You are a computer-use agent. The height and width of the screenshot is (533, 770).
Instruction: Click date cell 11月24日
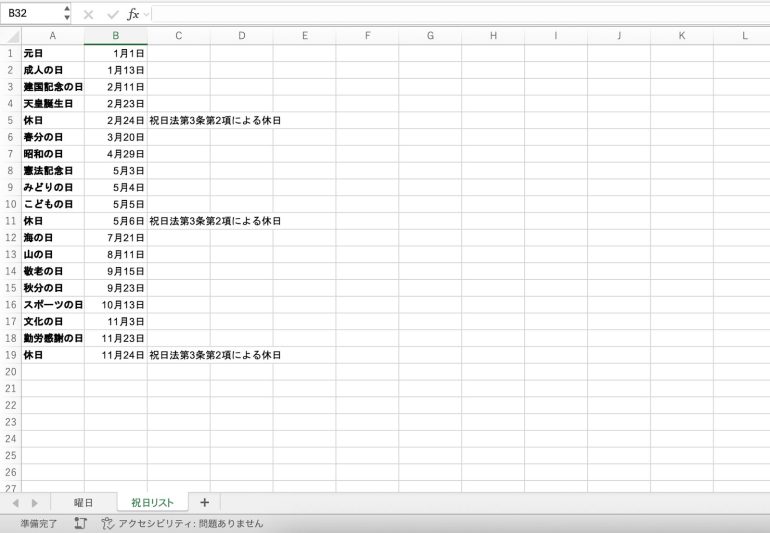click(x=116, y=355)
